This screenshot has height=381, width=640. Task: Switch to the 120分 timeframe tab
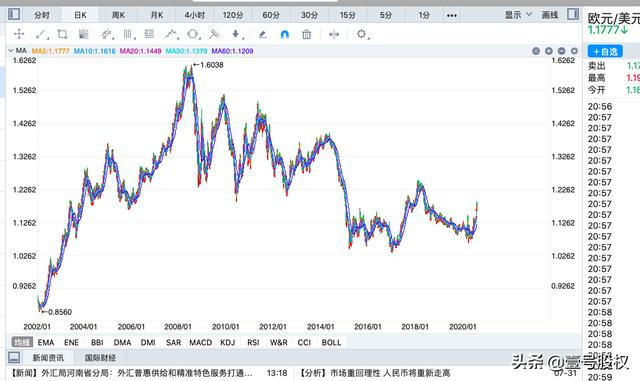click(233, 15)
